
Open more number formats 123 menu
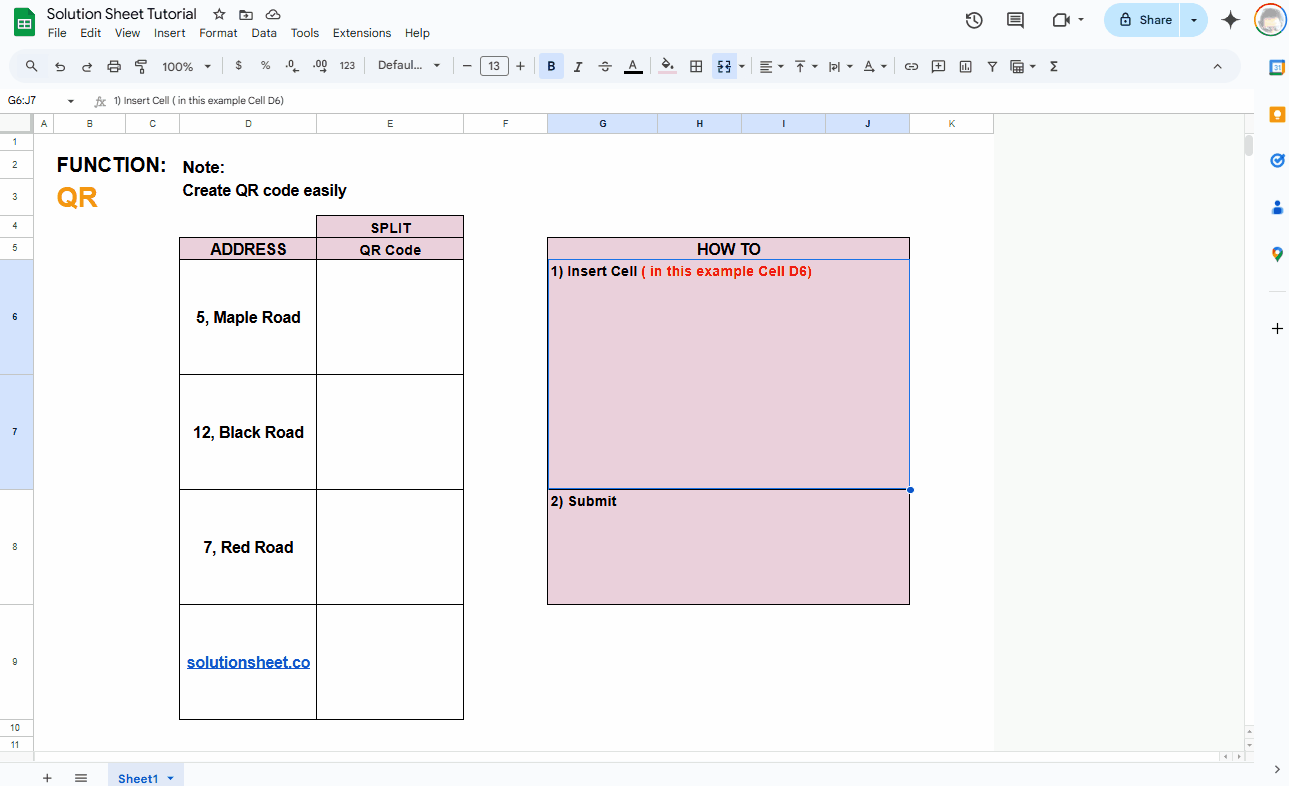[347, 66]
